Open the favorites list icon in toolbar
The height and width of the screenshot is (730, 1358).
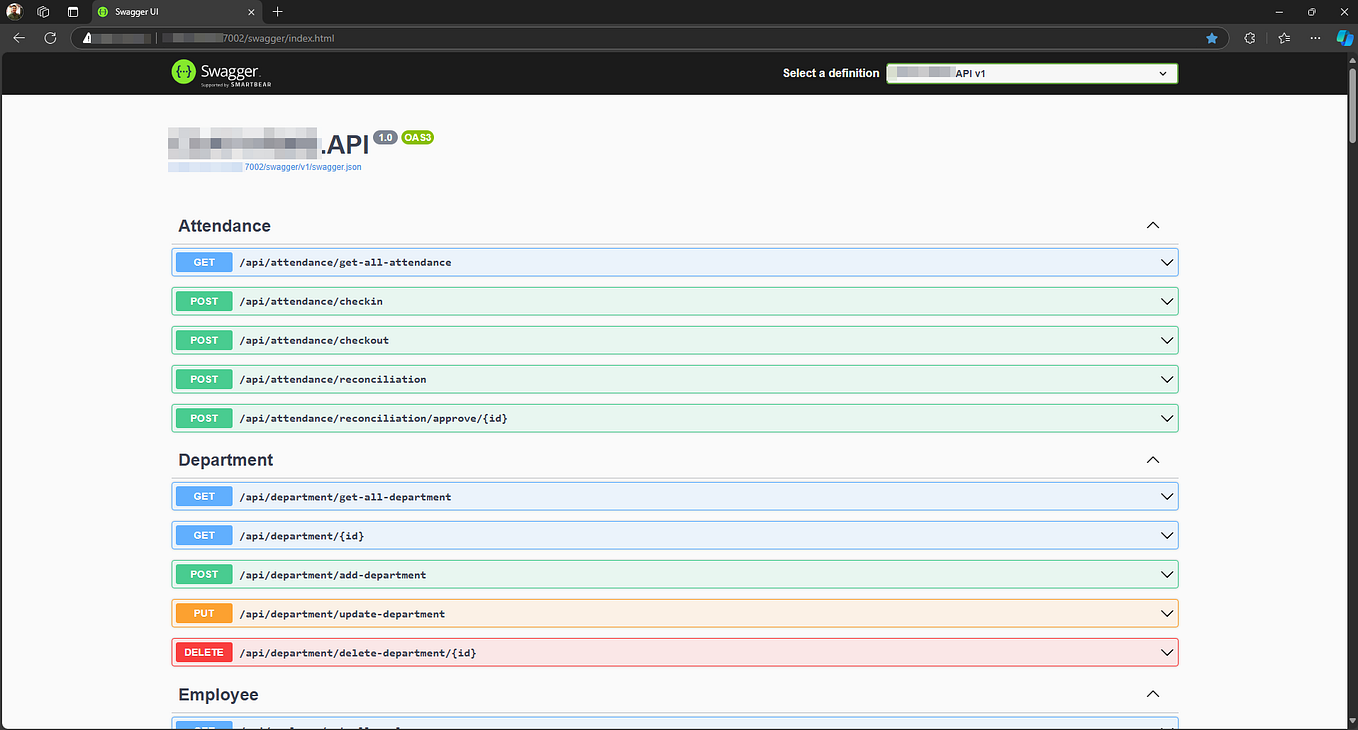pyautogui.click(x=1283, y=38)
